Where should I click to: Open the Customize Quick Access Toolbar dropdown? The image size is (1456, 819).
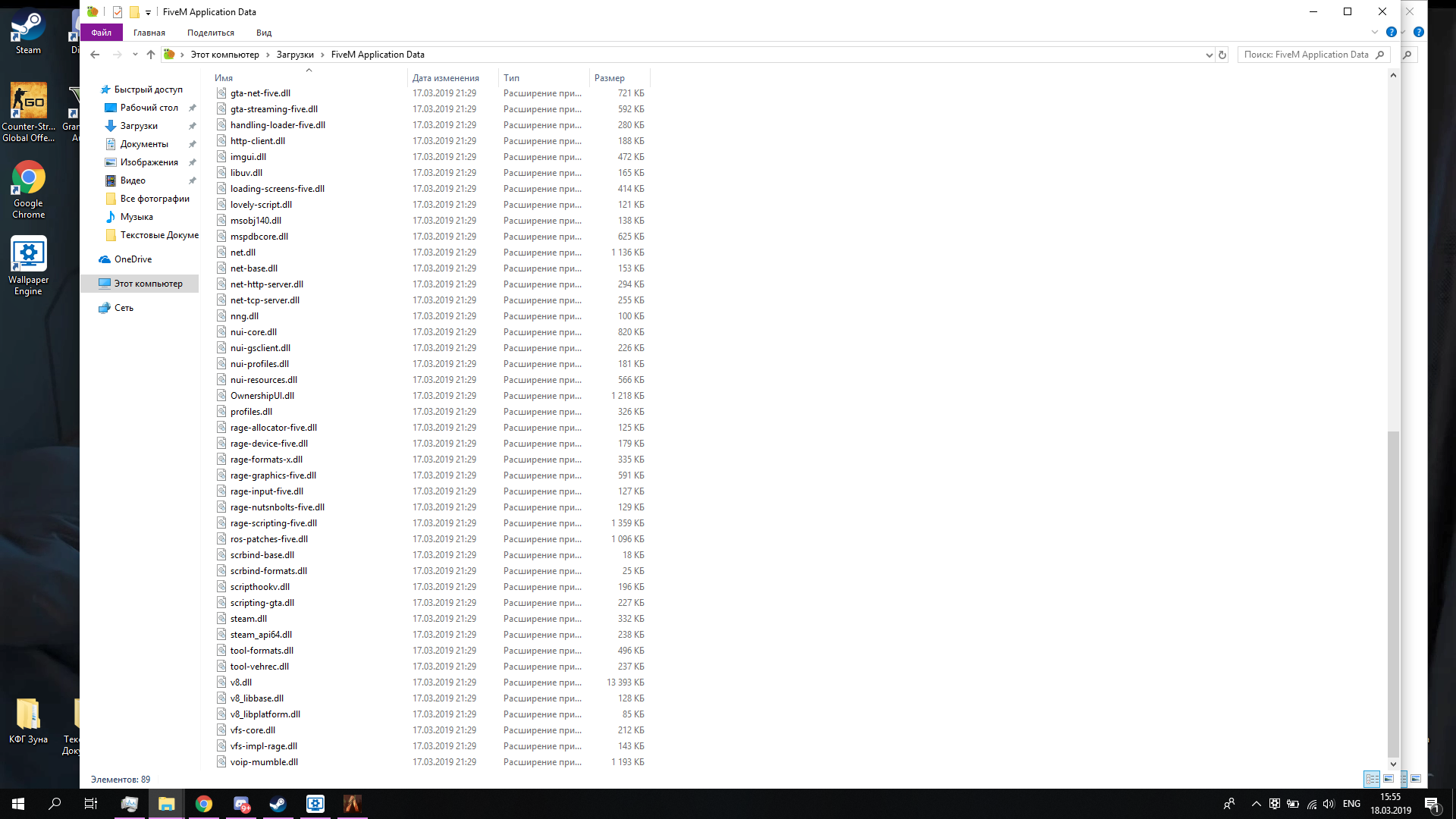148,12
